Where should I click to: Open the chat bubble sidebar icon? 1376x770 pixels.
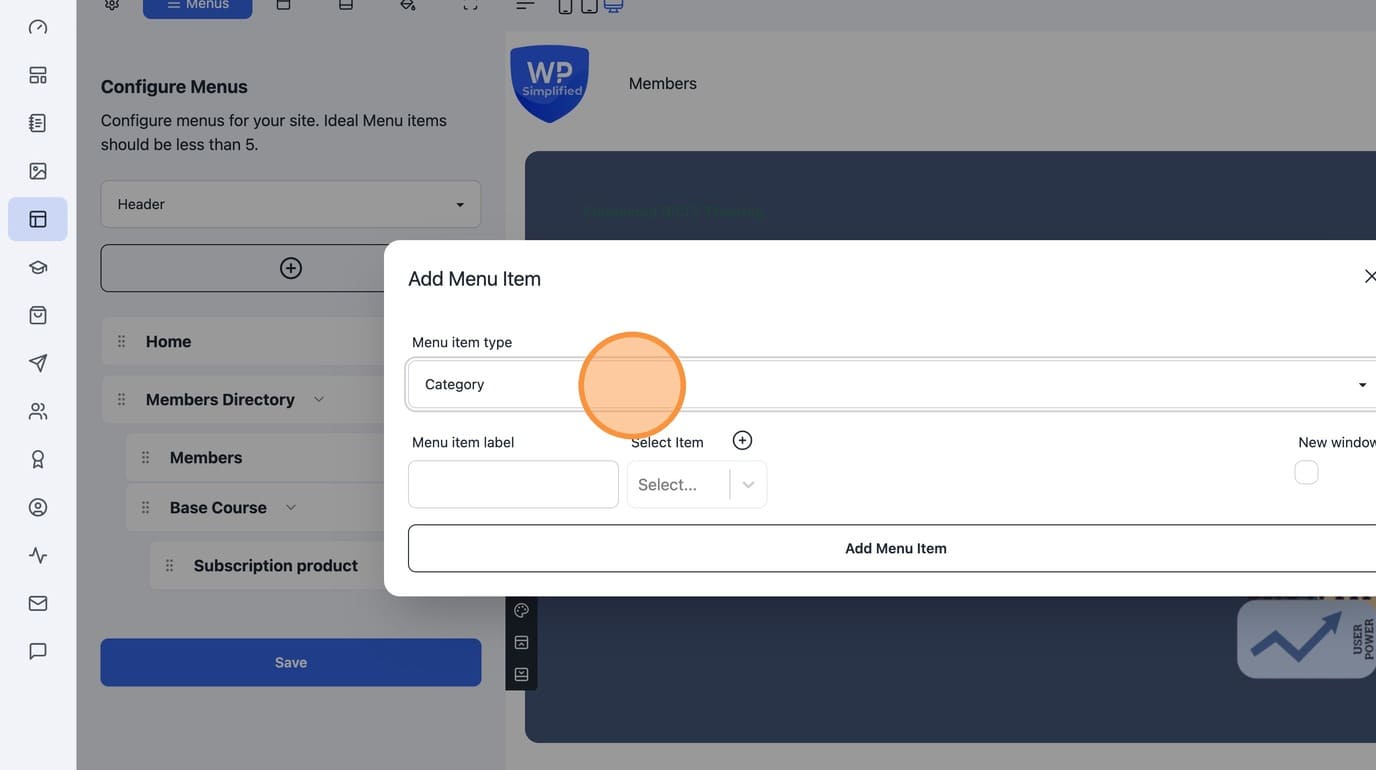coord(38,651)
